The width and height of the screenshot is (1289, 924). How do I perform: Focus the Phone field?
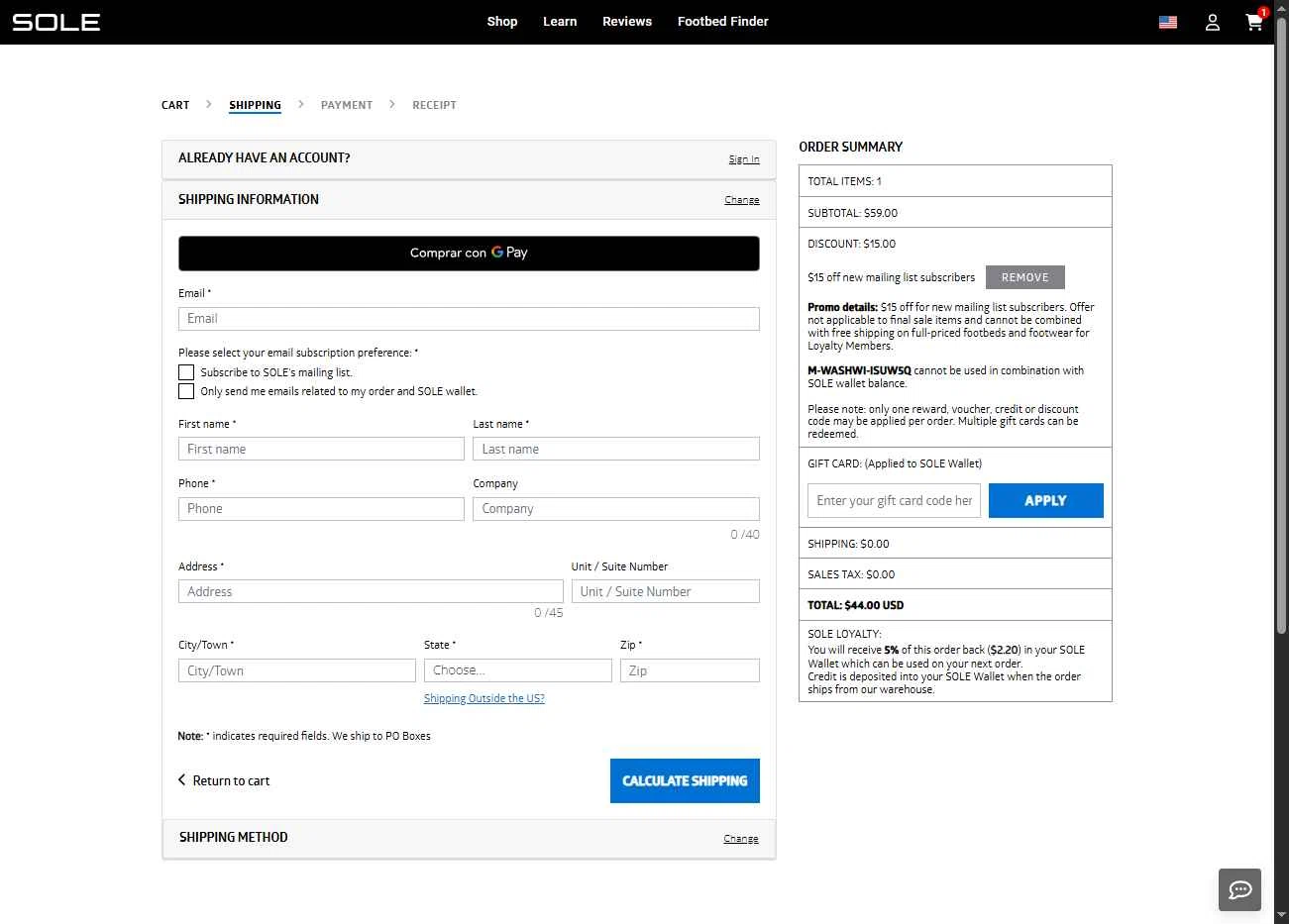click(321, 509)
